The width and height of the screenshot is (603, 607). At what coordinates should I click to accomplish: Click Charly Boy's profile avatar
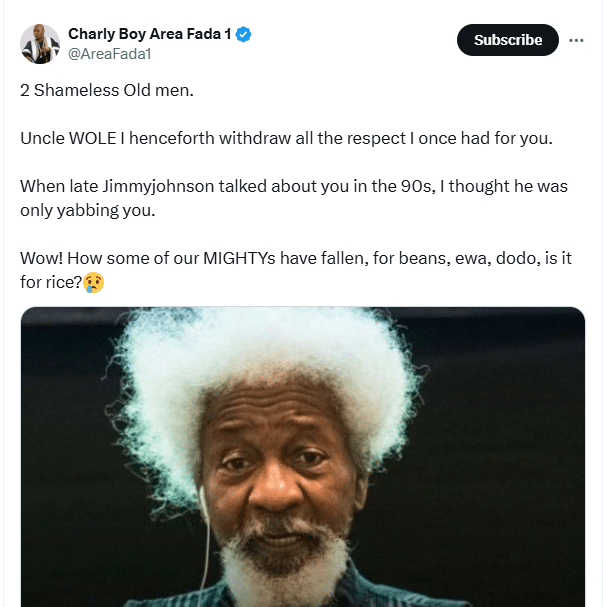coord(40,44)
